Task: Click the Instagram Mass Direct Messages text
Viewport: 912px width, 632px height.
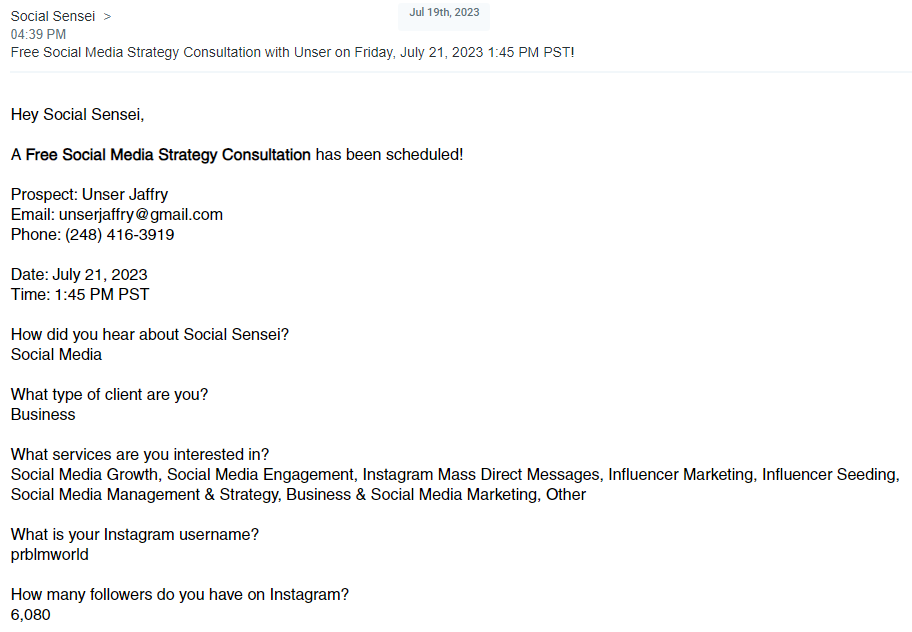Action: 482,474
